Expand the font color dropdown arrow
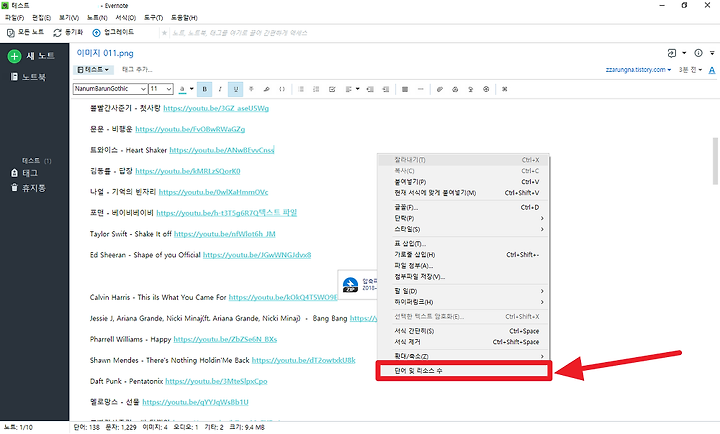720x434 pixels. (191, 89)
